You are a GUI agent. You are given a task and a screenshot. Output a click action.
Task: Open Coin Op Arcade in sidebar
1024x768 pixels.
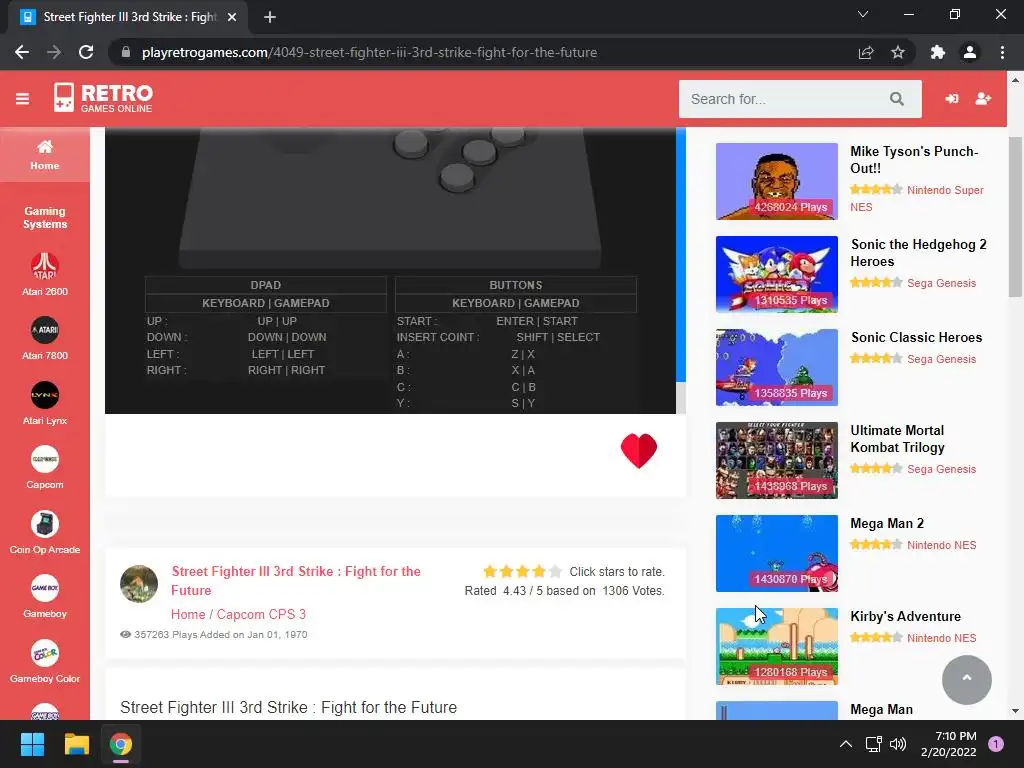click(x=44, y=532)
